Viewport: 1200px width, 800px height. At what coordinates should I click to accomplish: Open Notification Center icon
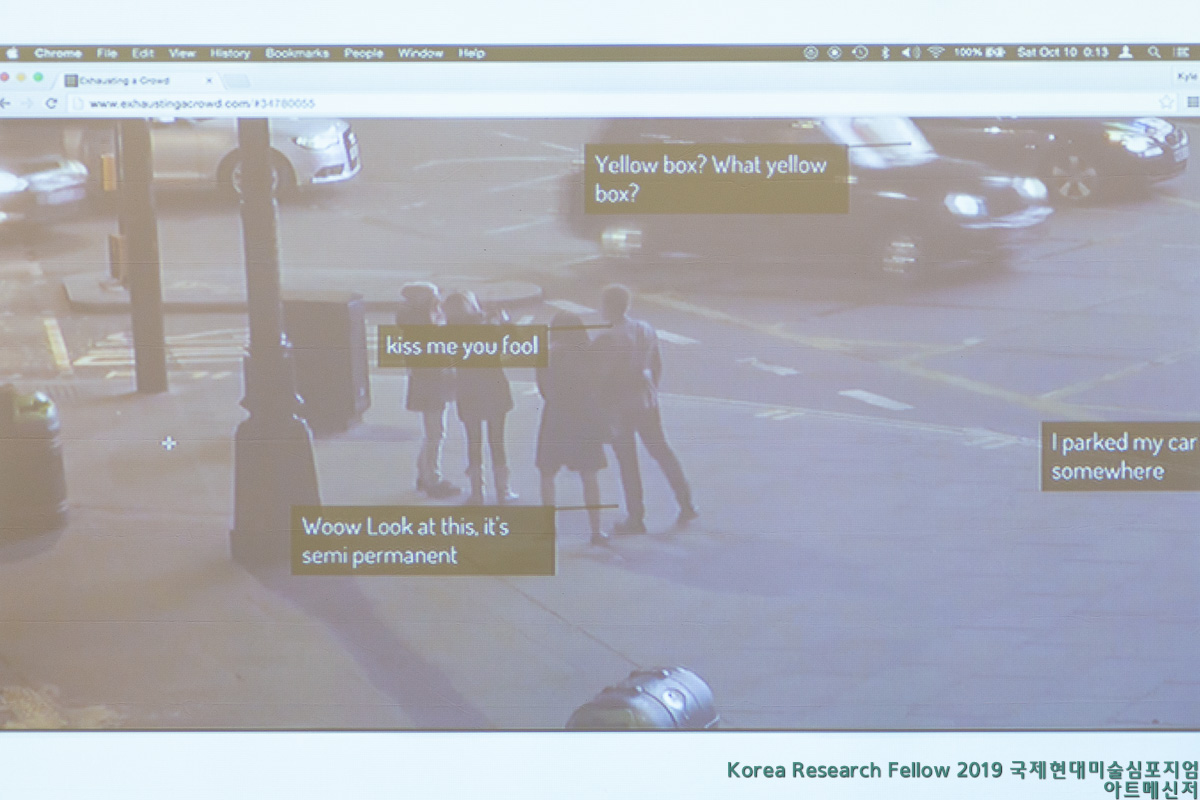[x=1181, y=53]
